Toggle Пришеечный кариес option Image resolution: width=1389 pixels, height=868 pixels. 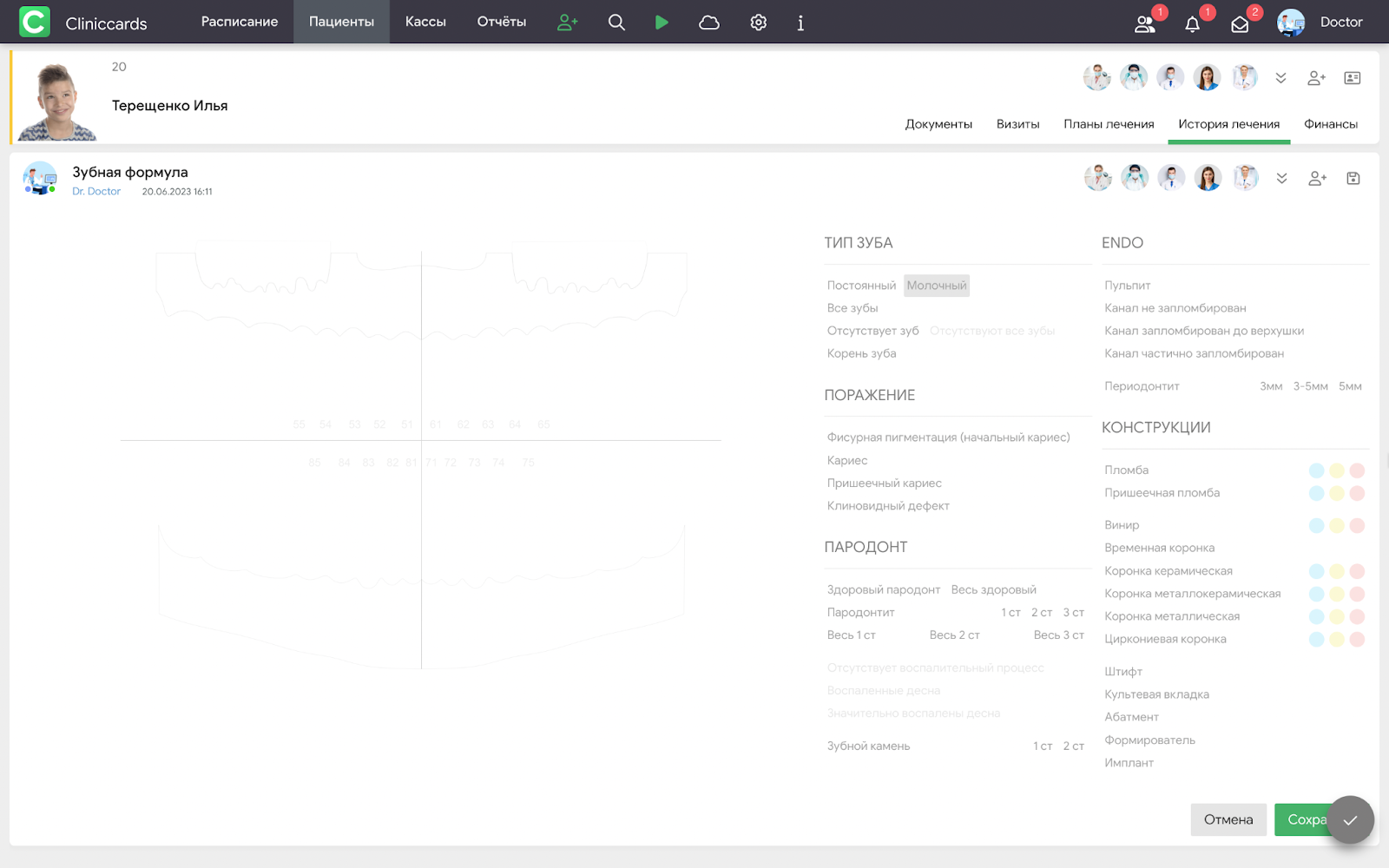884,483
